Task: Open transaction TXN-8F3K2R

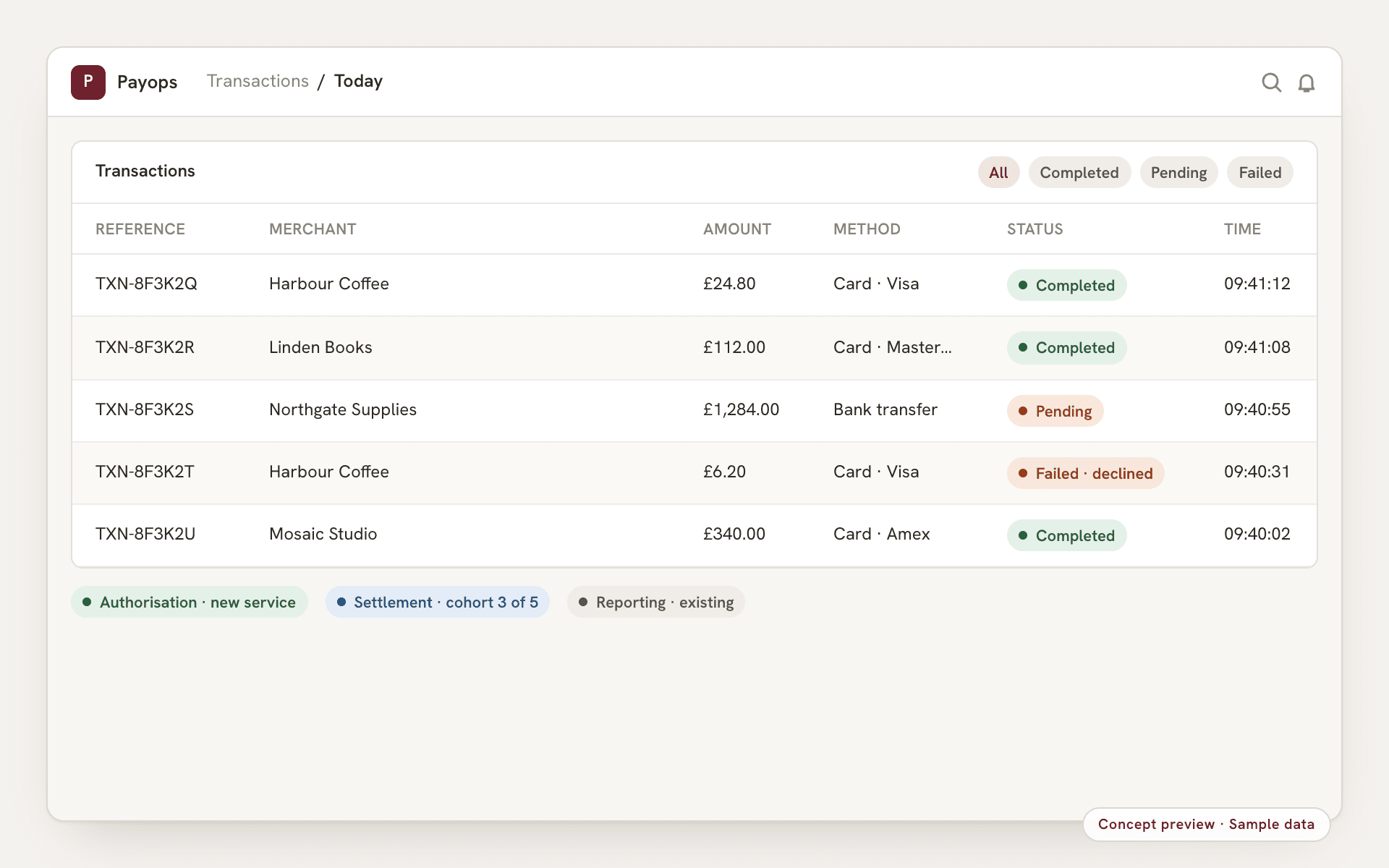Action: click(x=145, y=347)
